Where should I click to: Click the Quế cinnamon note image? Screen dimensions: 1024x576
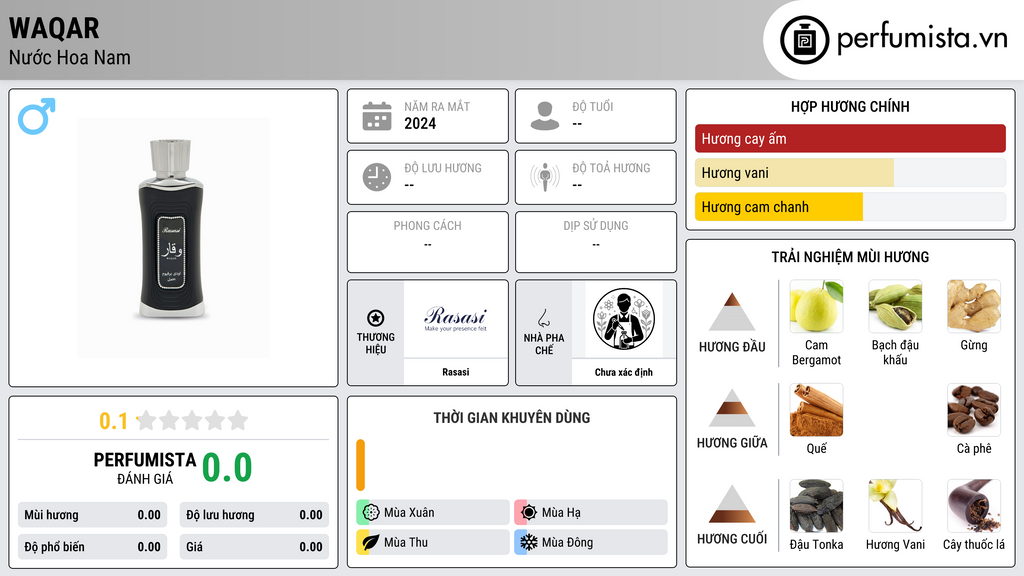[x=816, y=409]
